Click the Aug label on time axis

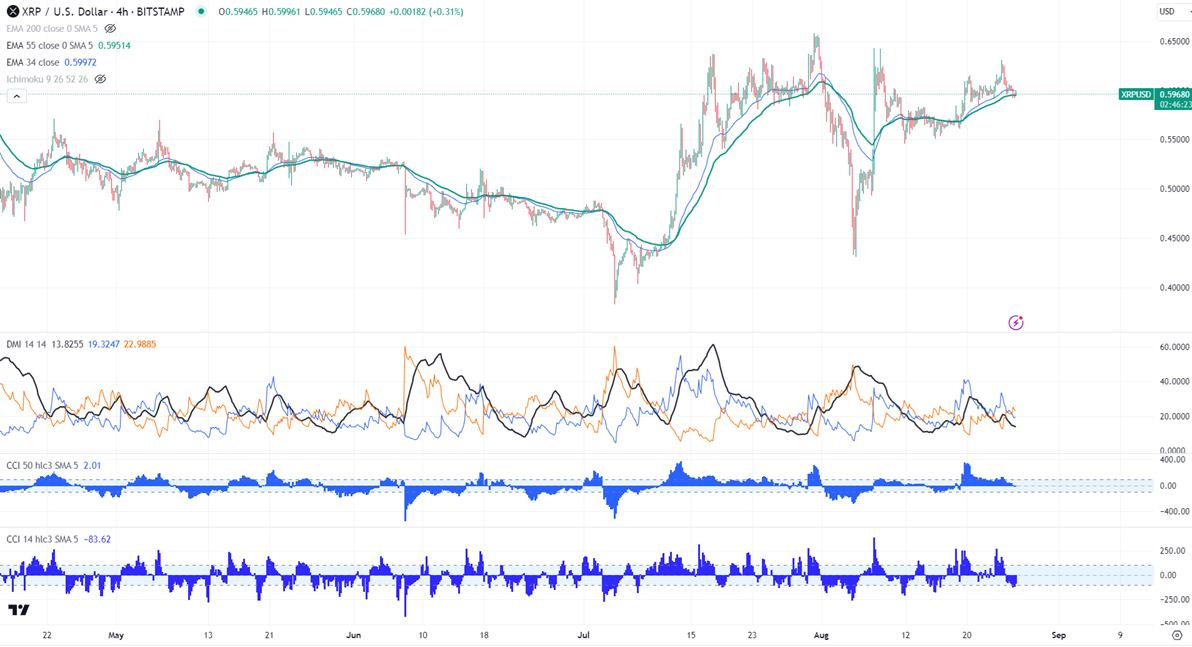821,635
